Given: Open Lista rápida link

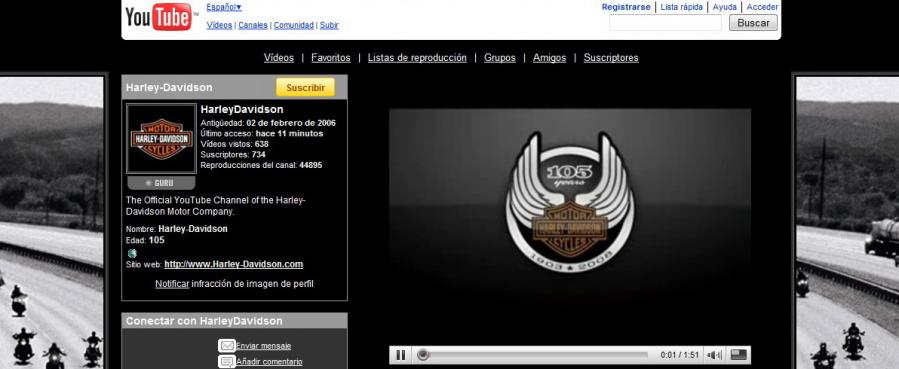Looking at the screenshot, I should click(x=681, y=7).
